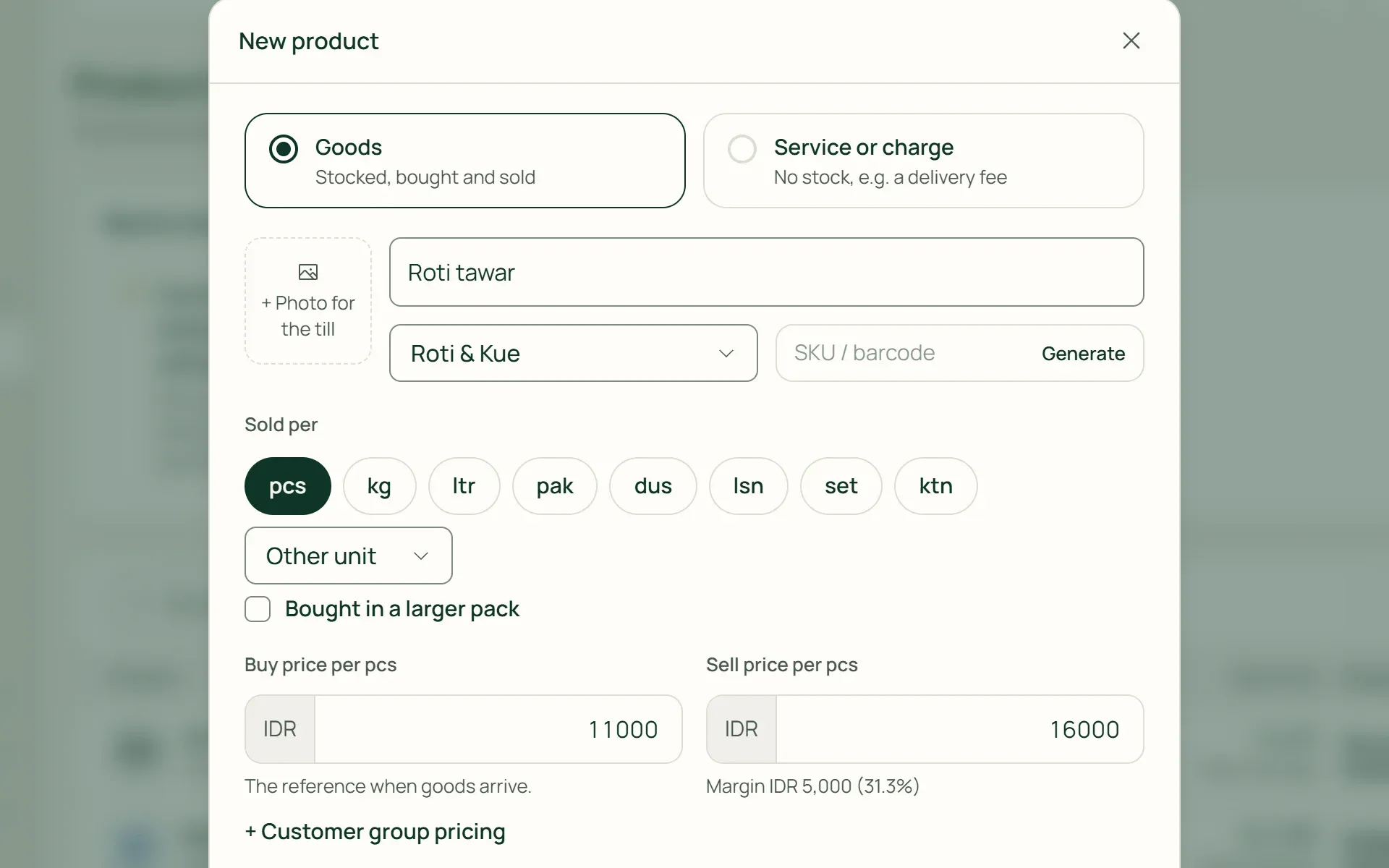Generate a SKU barcode
The image size is (1389, 868).
1083,353
